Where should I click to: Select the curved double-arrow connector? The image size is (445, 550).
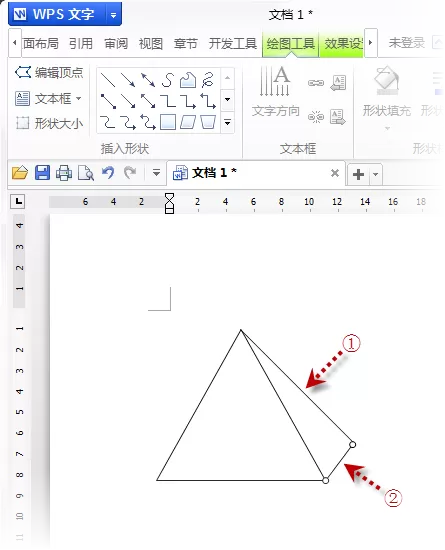[148, 122]
